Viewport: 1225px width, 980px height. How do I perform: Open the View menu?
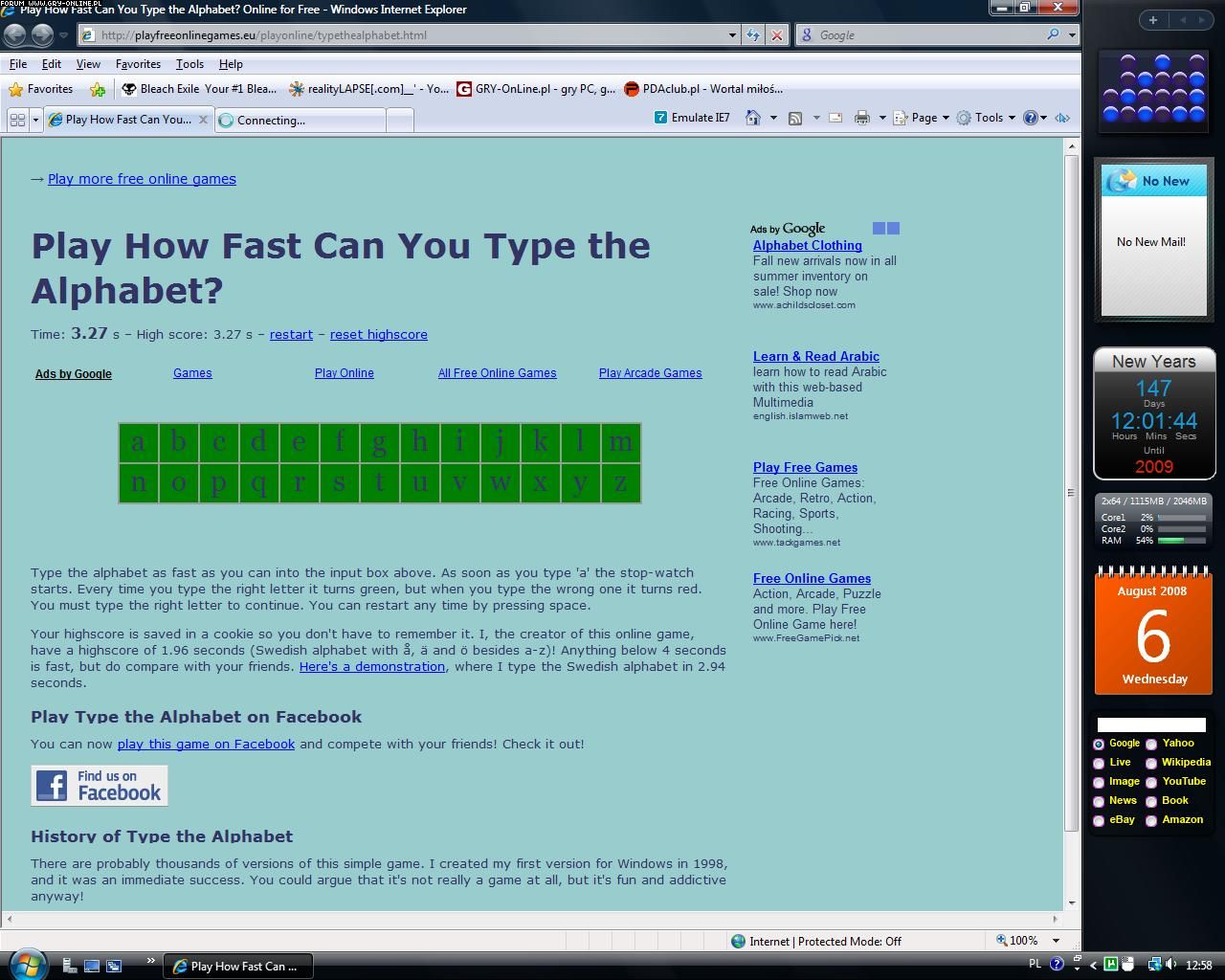tap(88, 64)
